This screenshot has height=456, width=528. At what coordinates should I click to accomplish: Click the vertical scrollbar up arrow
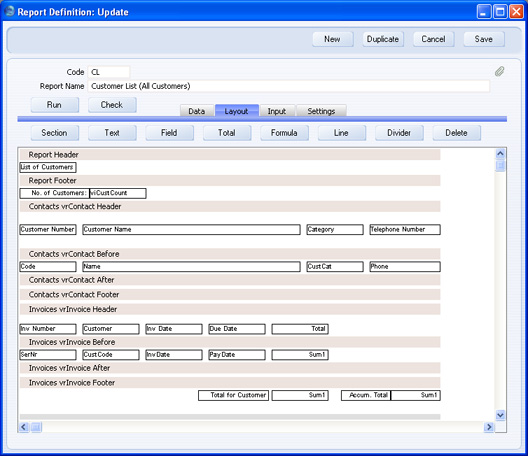point(500,154)
